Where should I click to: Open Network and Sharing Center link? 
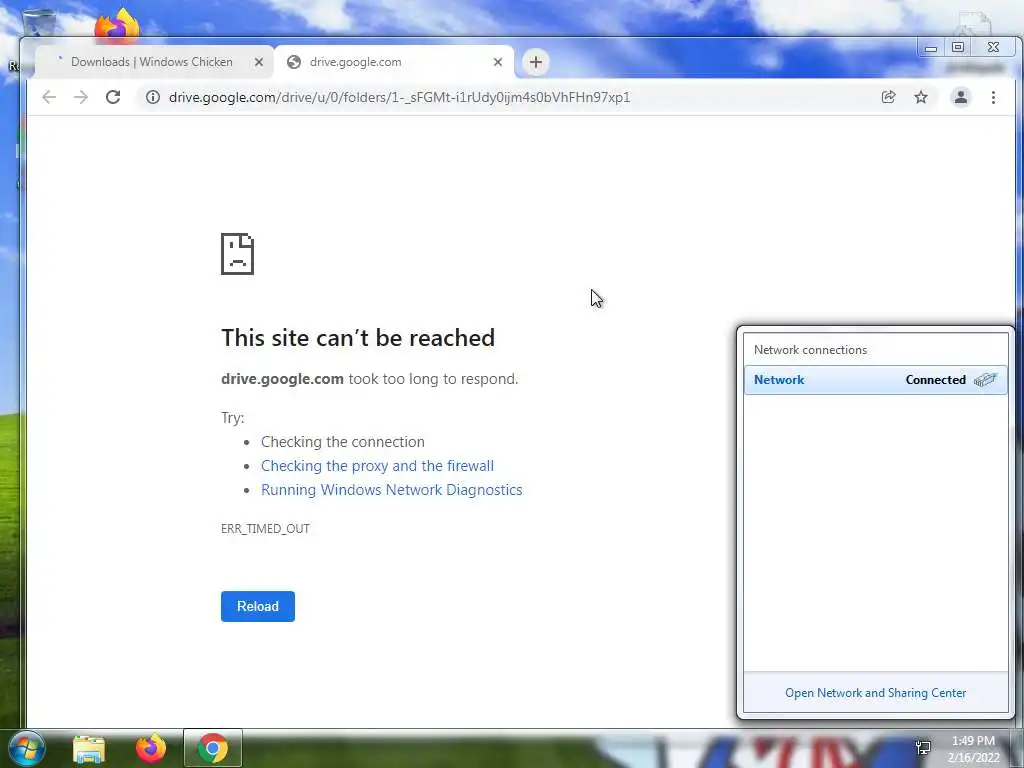875,693
